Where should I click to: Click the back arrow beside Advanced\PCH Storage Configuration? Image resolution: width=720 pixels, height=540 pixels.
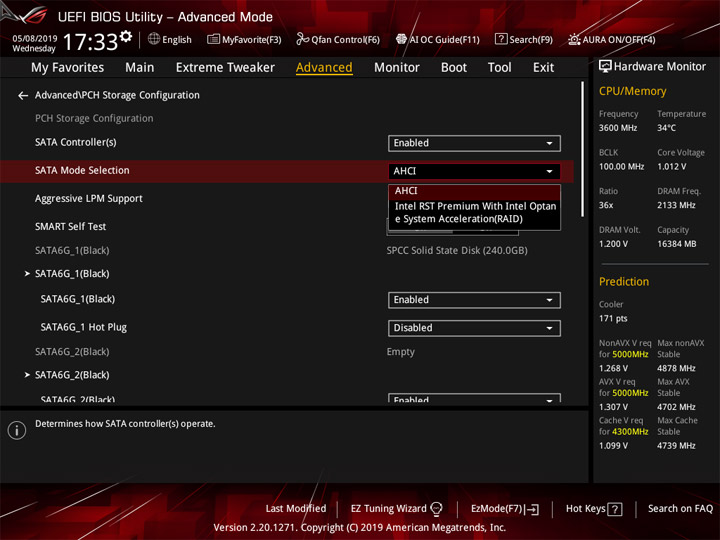[22, 96]
